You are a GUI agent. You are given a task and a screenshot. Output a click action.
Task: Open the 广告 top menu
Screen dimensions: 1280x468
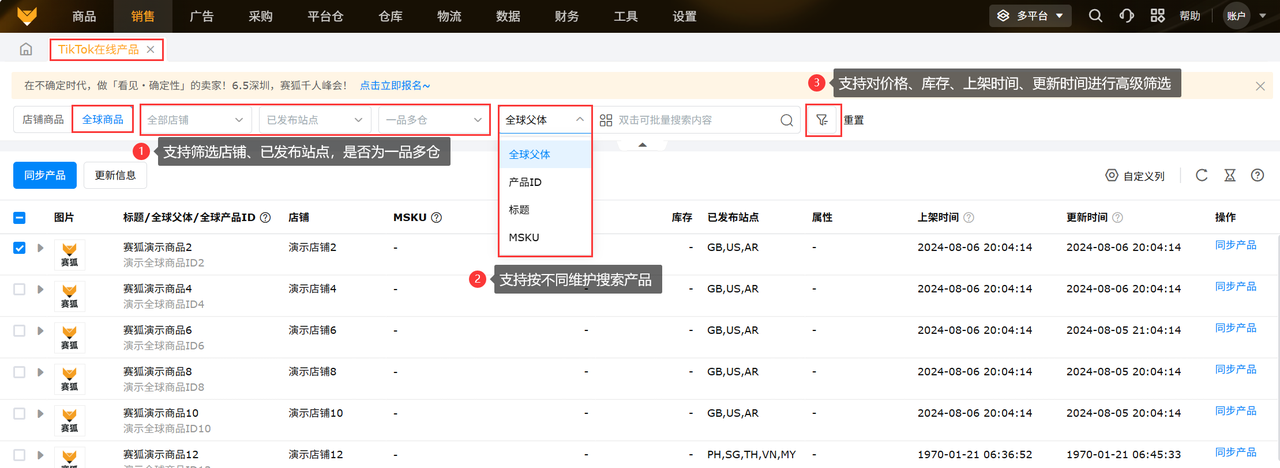coord(201,16)
